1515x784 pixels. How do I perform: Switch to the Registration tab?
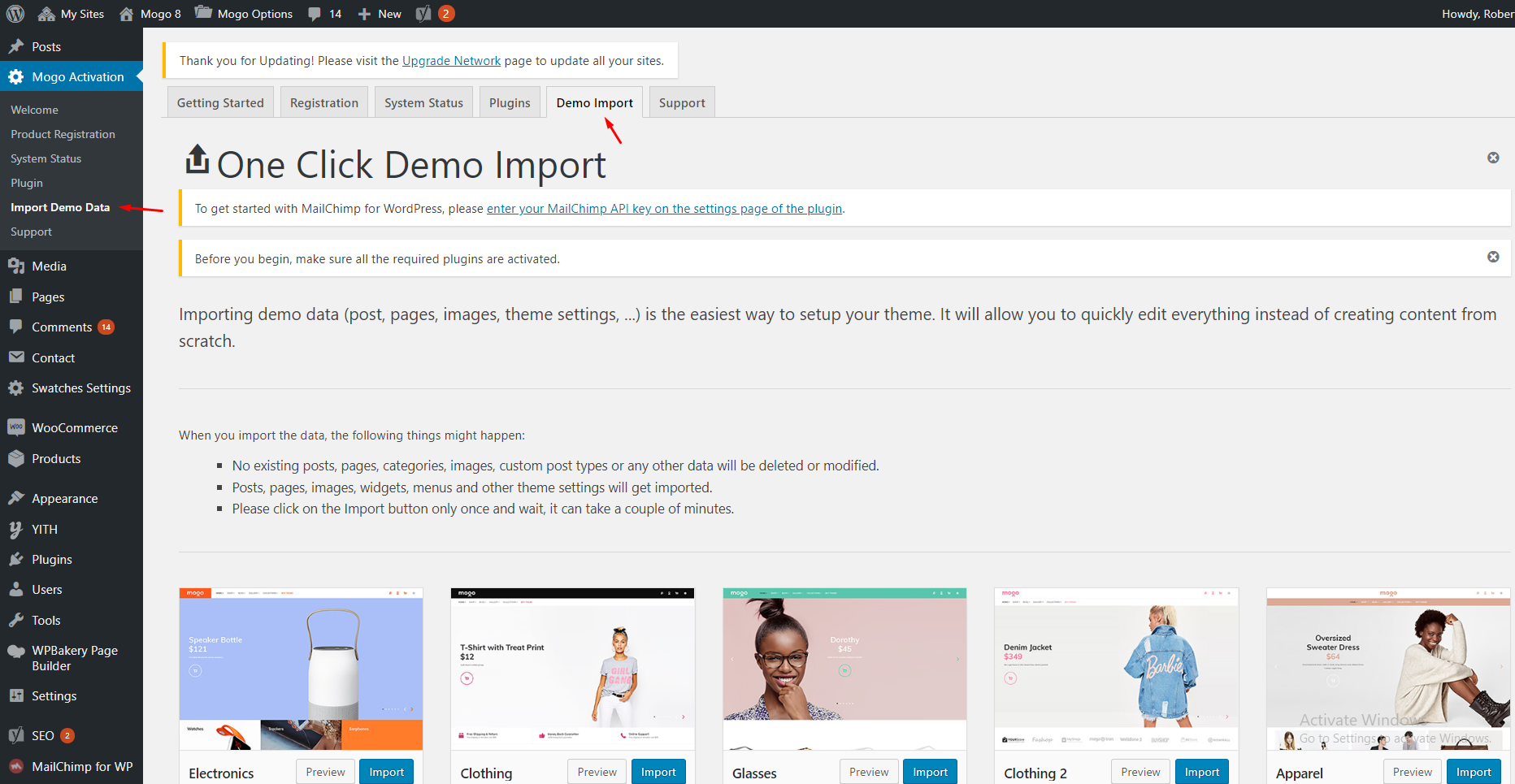pyautogui.click(x=324, y=102)
